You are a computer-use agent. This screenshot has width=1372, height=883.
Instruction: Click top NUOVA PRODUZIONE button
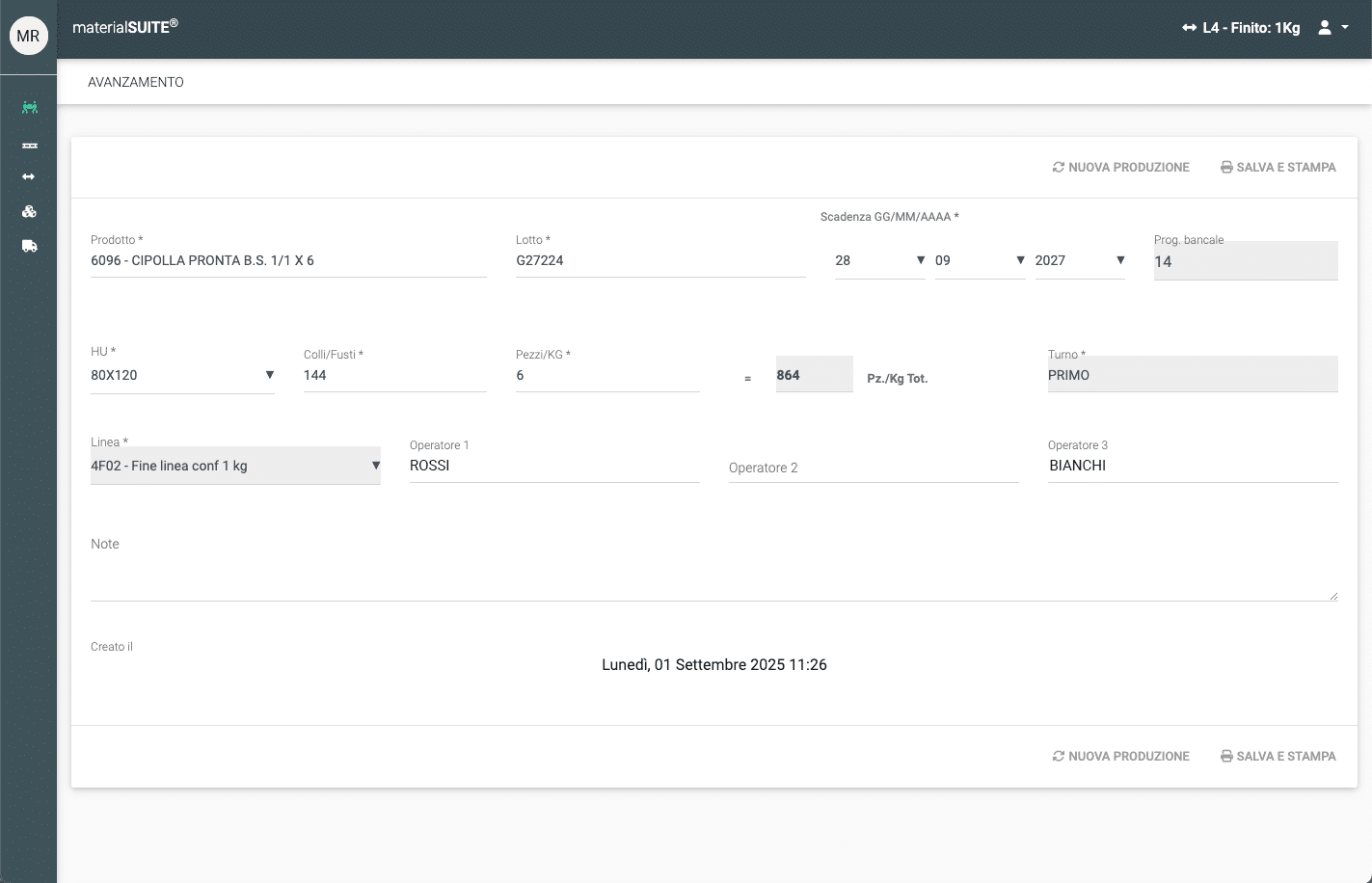(x=1120, y=167)
